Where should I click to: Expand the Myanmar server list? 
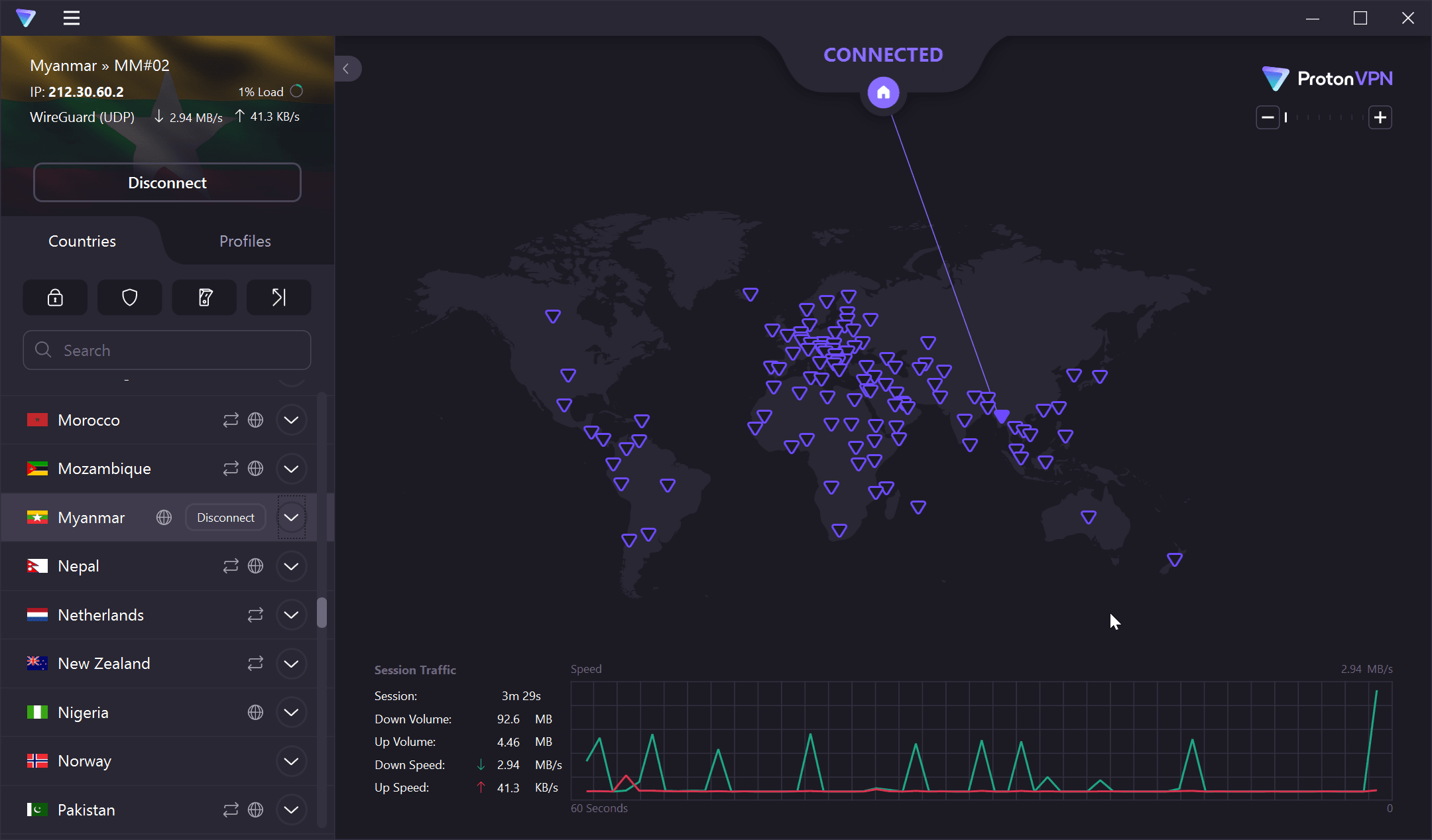291,518
